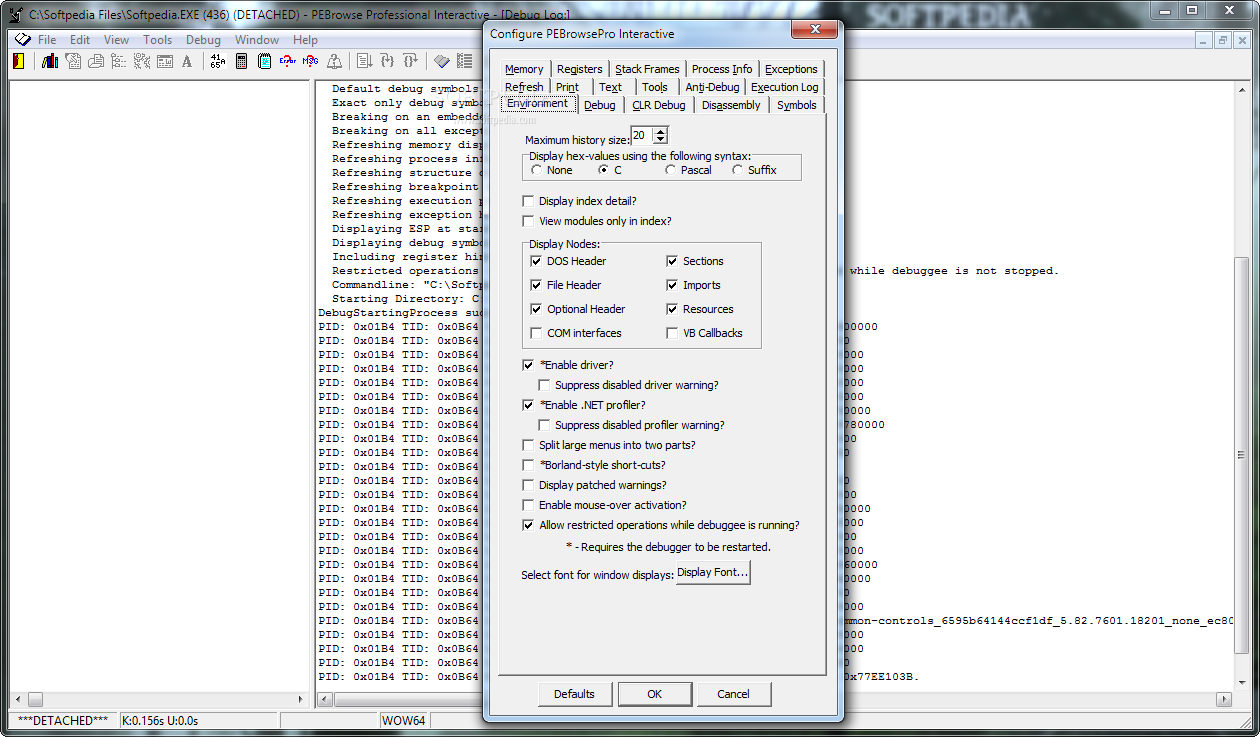Click the greyed braces step-over icon
1260x737 pixels.
410,61
